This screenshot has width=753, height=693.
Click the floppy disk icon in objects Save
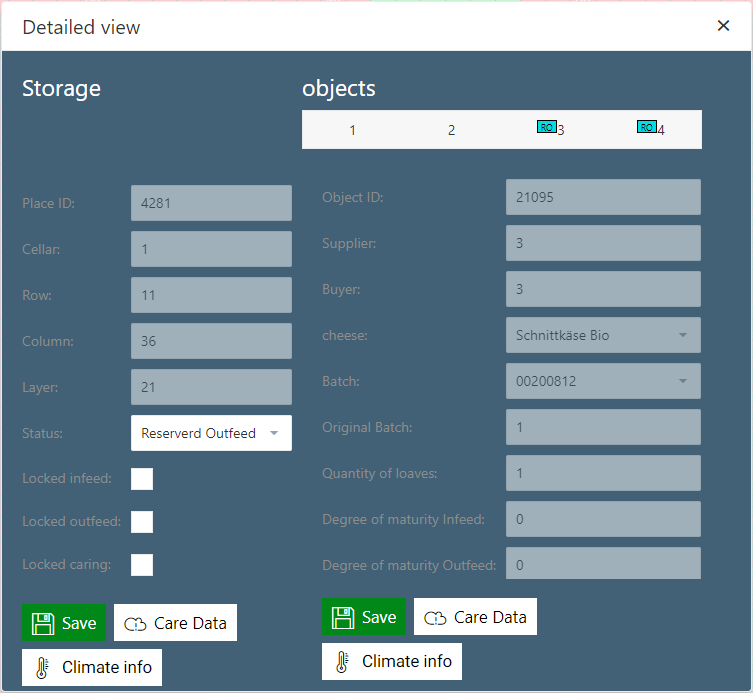point(343,617)
